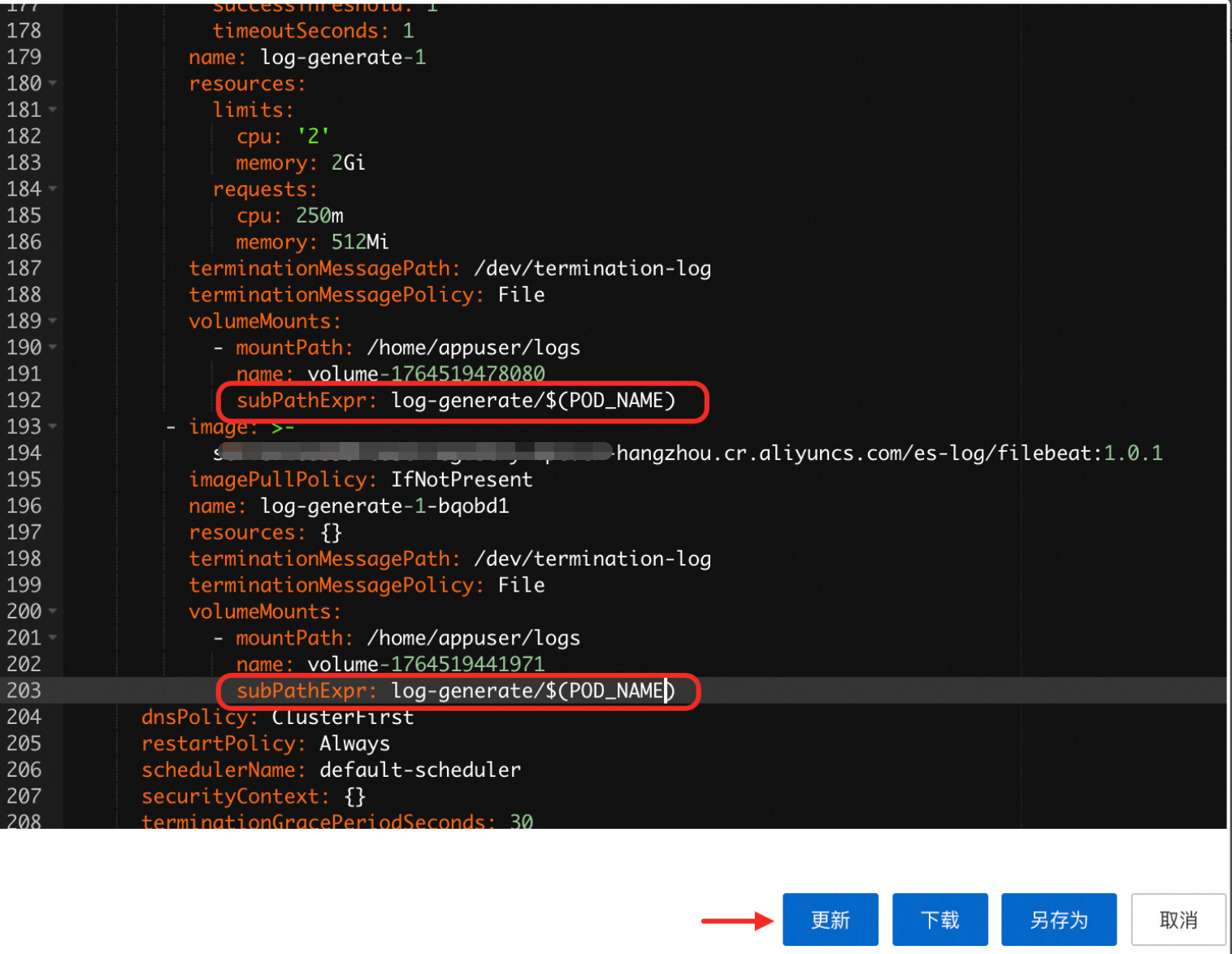
Task: Click line number 203 in the gutter
Action: 24,691
